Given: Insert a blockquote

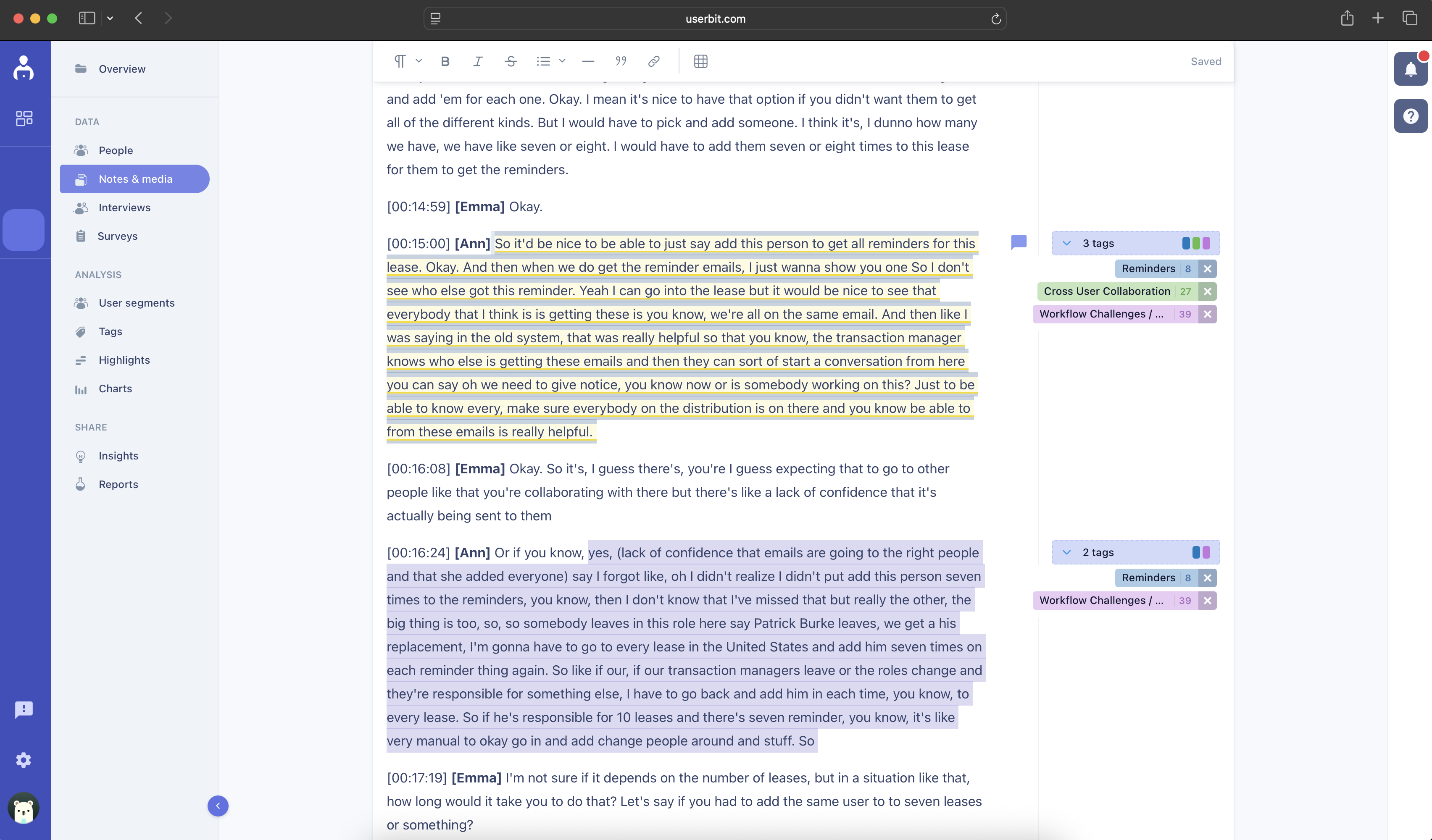Looking at the screenshot, I should coord(621,61).
